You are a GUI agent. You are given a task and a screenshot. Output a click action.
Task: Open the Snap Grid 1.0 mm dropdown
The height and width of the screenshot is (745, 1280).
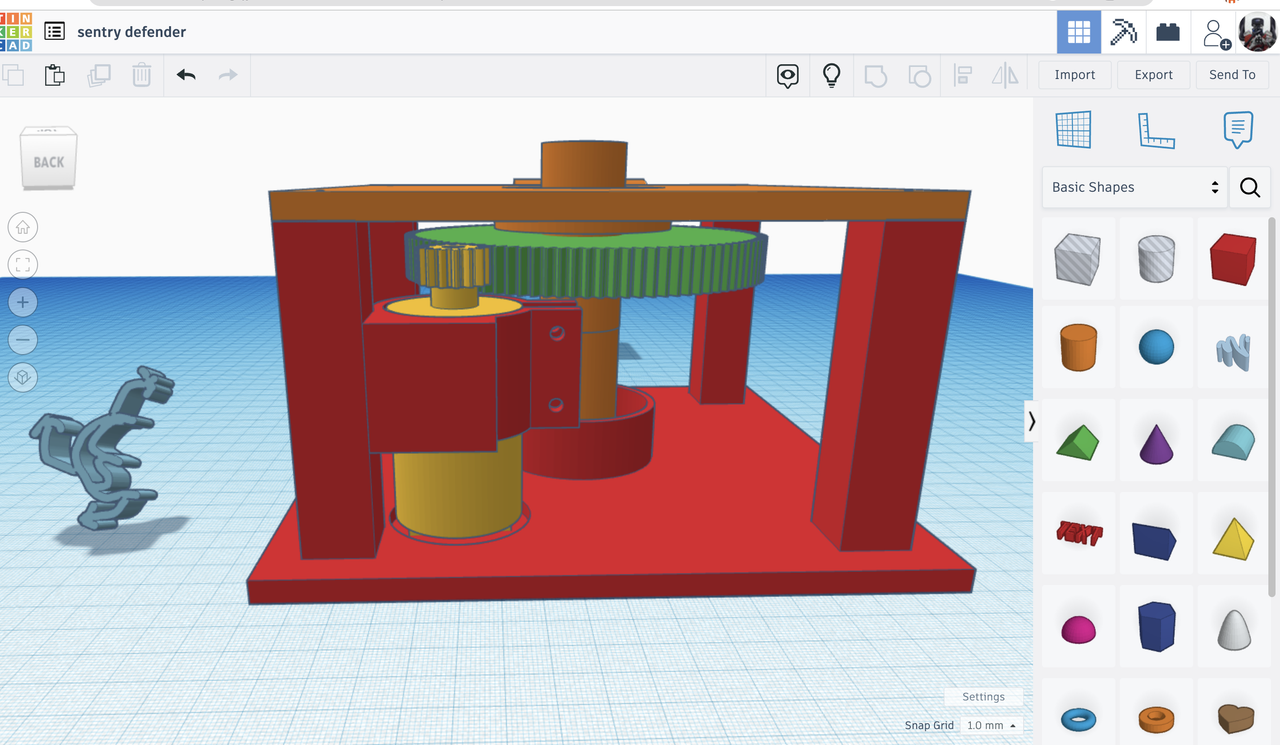coord(991,725)
